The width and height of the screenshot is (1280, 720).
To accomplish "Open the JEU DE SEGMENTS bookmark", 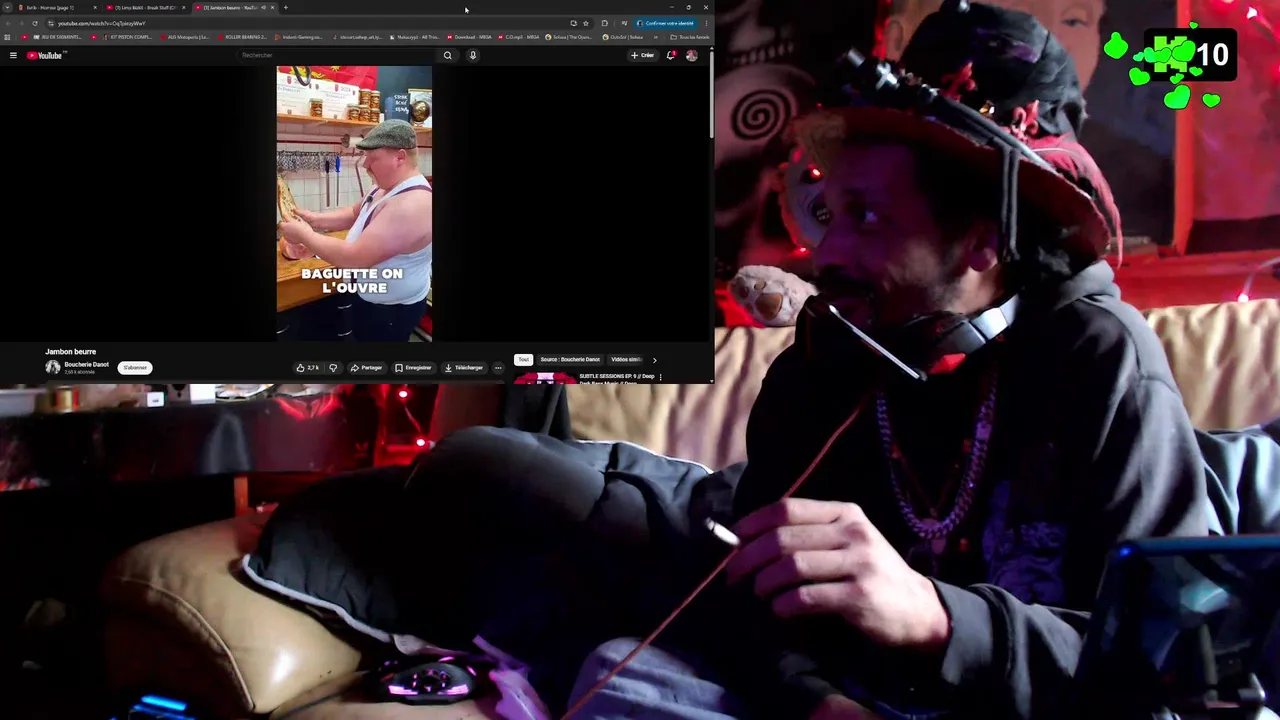I will (56, 37).
